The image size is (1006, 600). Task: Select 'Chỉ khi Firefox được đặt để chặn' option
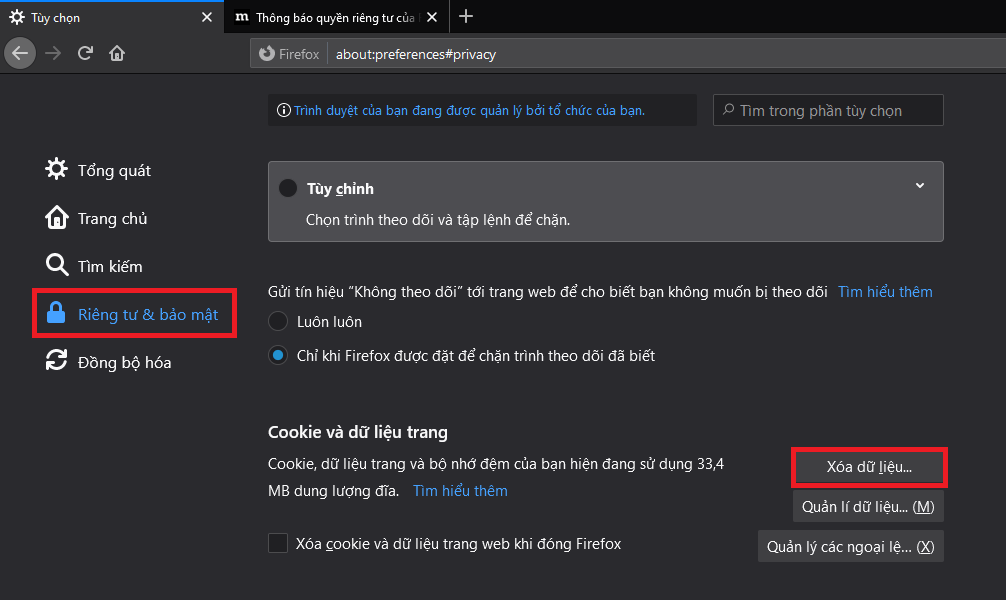277,355
